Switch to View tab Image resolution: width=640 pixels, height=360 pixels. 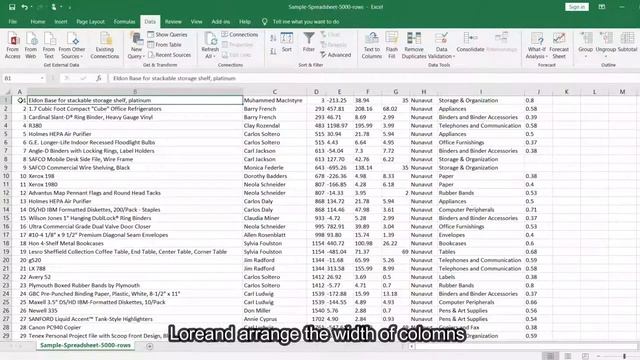click(196, 22)
